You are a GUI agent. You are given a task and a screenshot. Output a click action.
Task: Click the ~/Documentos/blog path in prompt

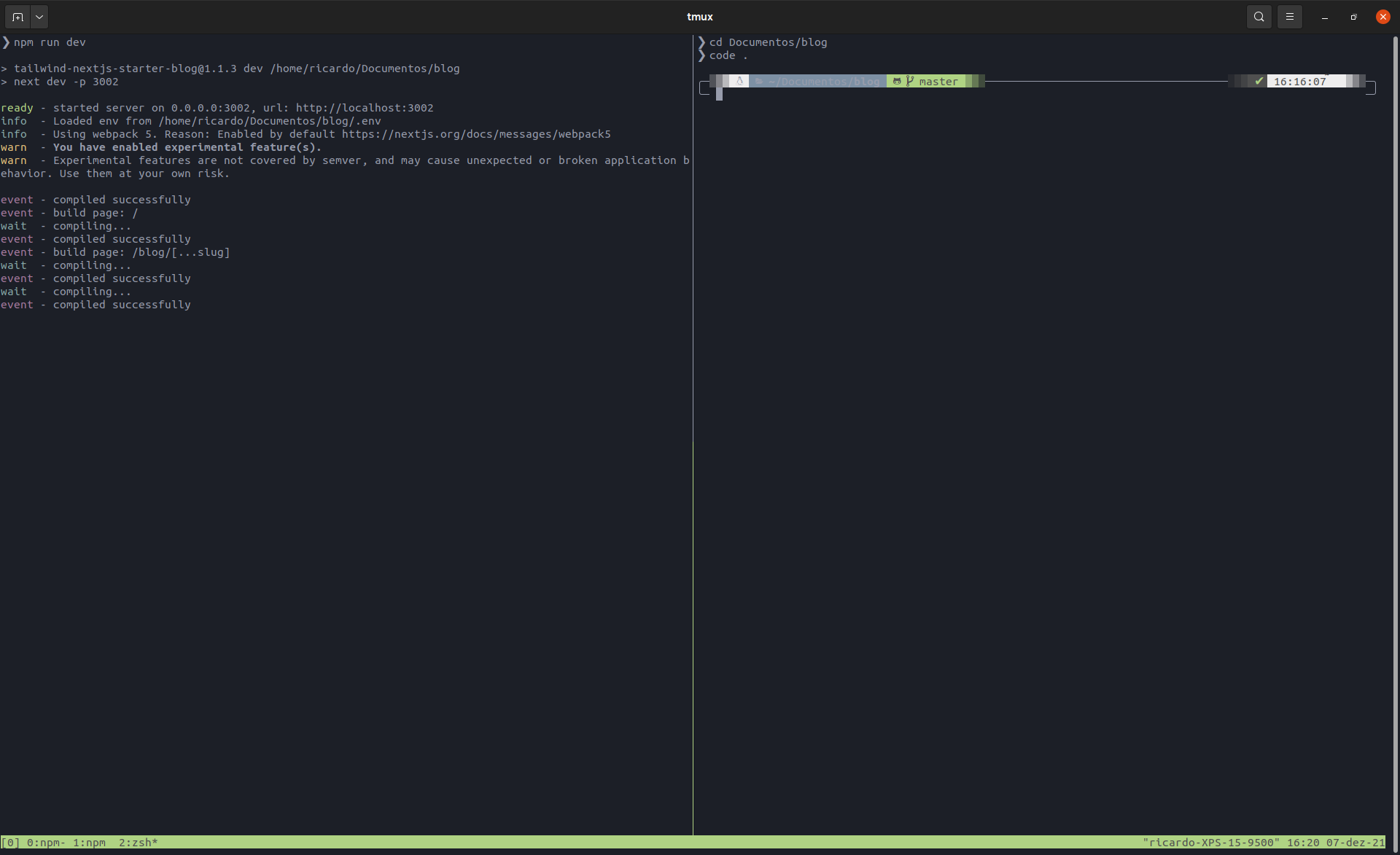(824, 82)
